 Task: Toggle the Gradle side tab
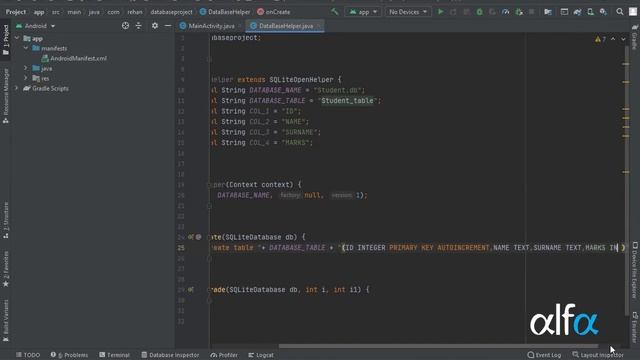click(635, 37)
